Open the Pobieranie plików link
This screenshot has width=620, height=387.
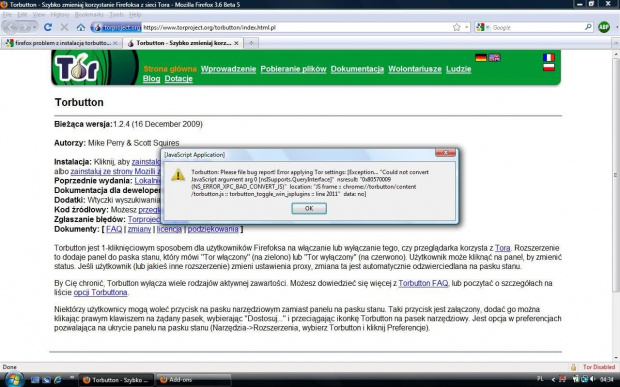coord(293,69)
